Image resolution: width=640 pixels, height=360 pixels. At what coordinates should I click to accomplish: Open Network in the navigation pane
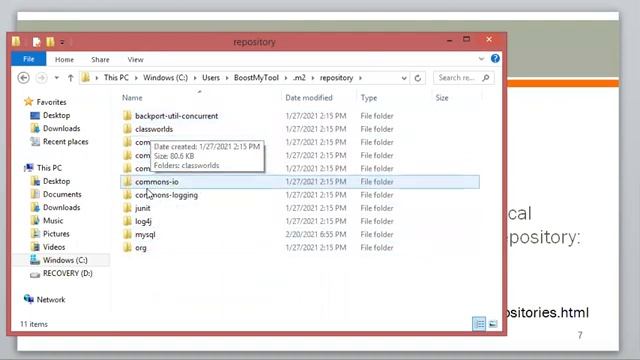51,300
